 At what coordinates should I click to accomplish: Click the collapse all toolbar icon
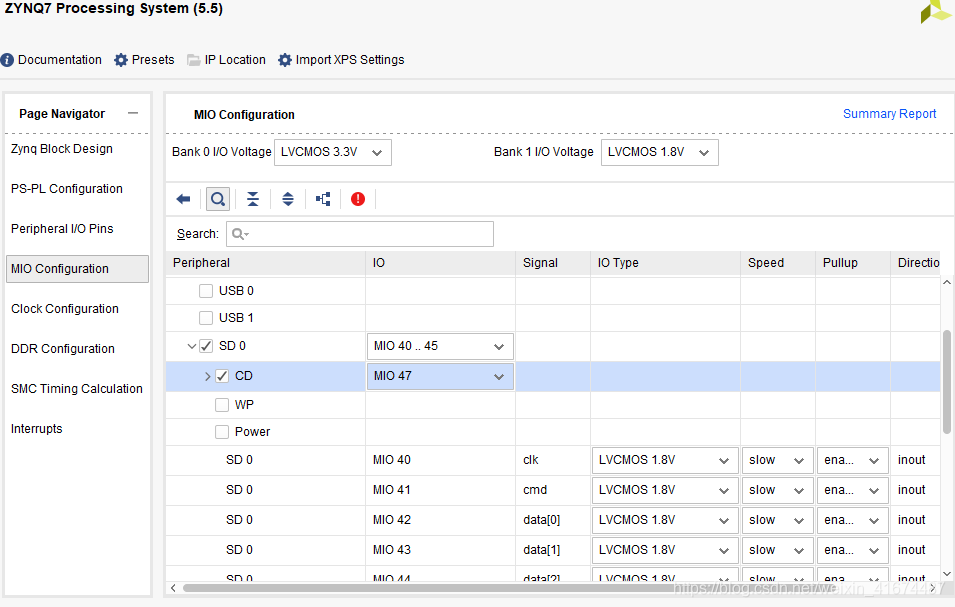click(253, 199)
